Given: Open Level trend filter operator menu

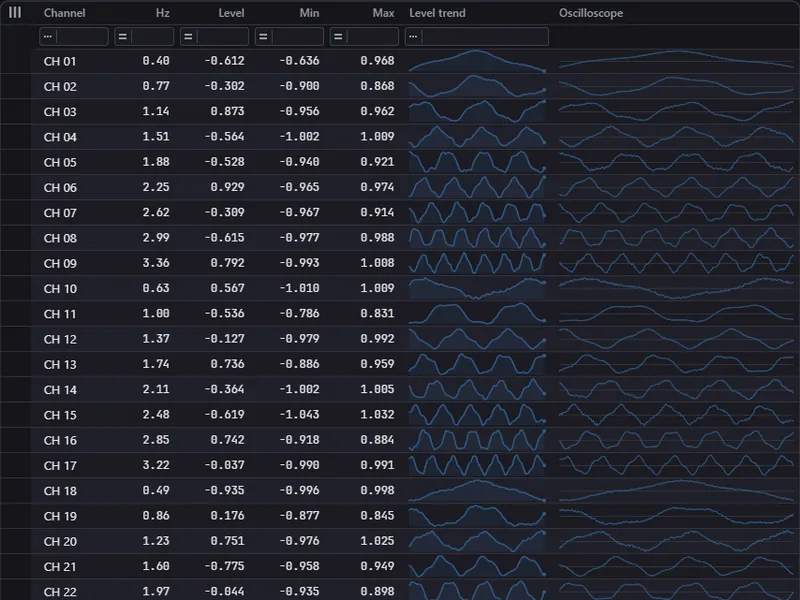Looking at the screenshot, I should 413,37.
